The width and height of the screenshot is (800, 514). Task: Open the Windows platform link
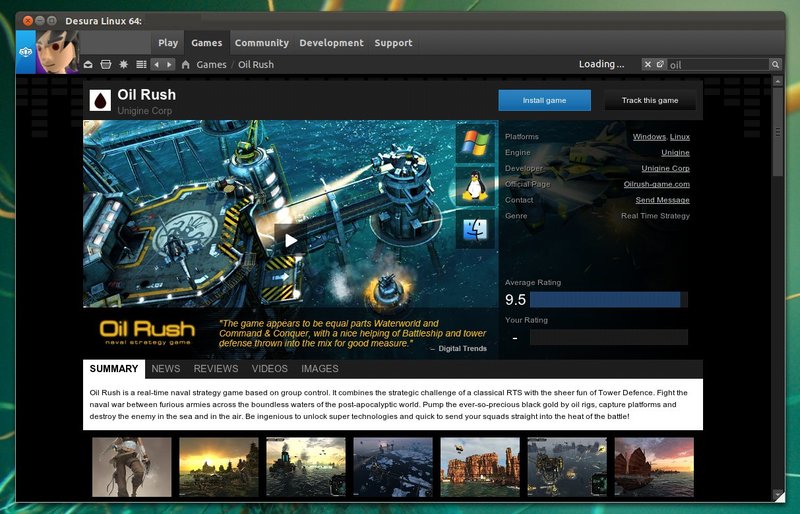point(649,137)
